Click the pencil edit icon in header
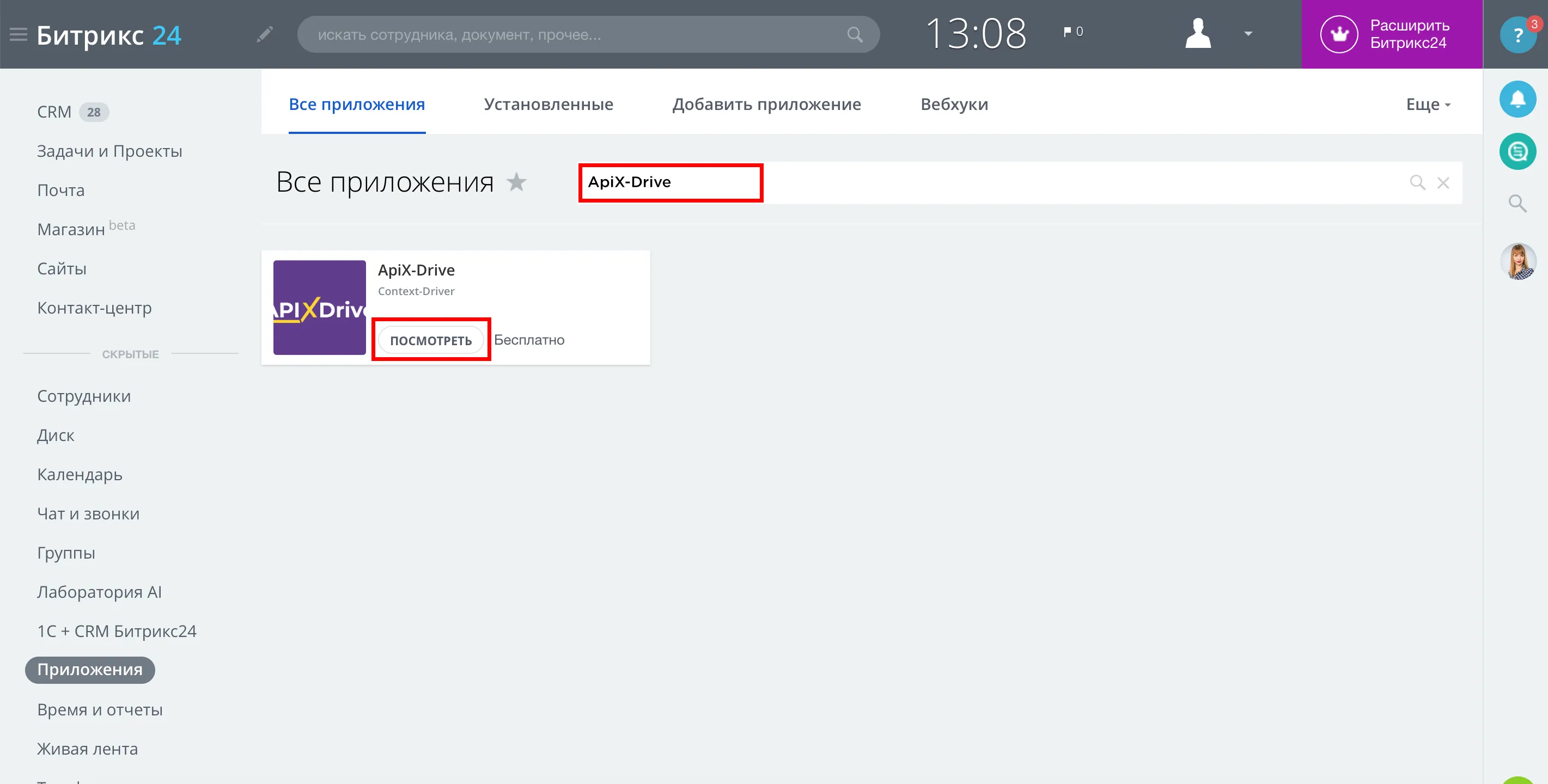This screenshot has width=1548, height=784. (x=265, y=34)
